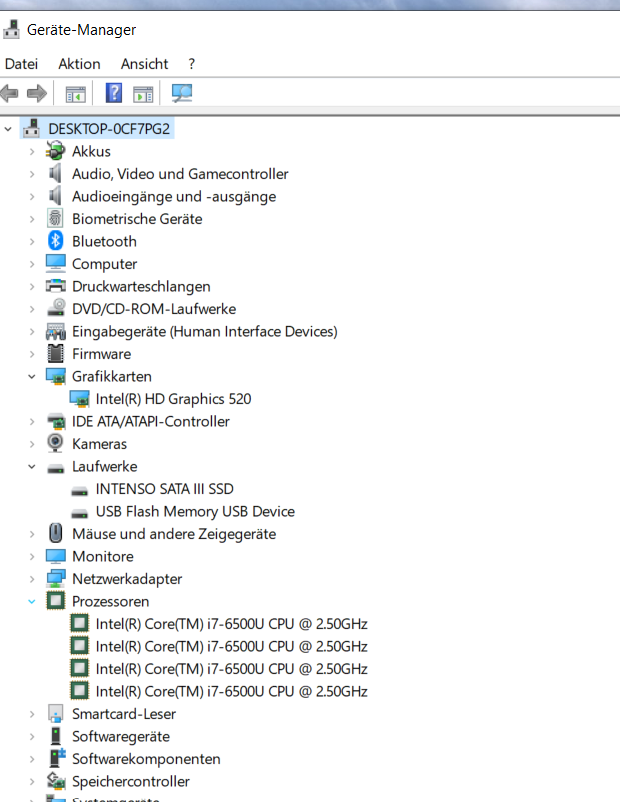Image resolution: width=620 pixels, height=802 pixels.
Task: Click the Smartcard-Leser icon
Action: [55, 714]
